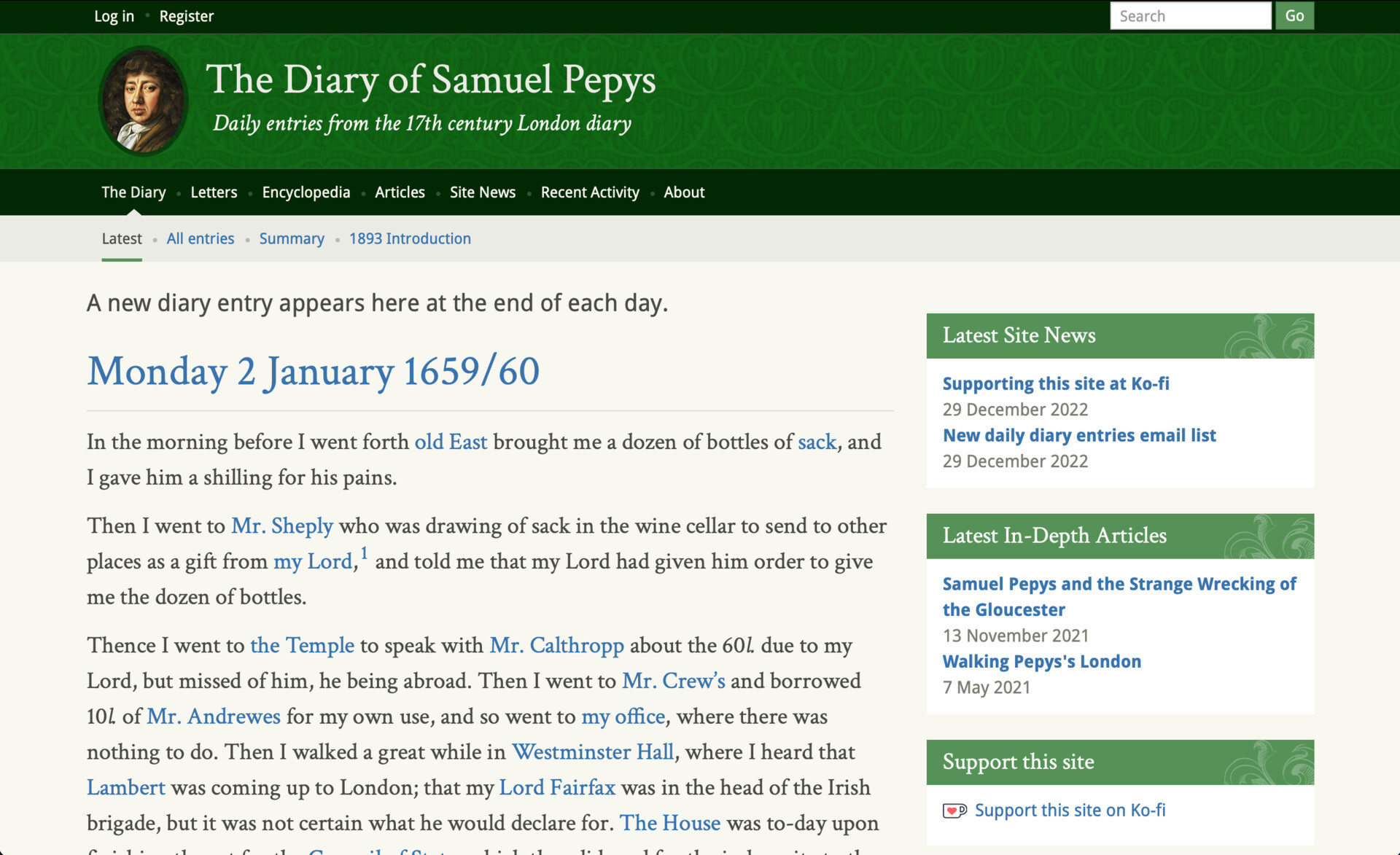The height and width of the screenshot is (855, 1400).
Task: Open the About nav item
Action: click(x=684, y=192)
